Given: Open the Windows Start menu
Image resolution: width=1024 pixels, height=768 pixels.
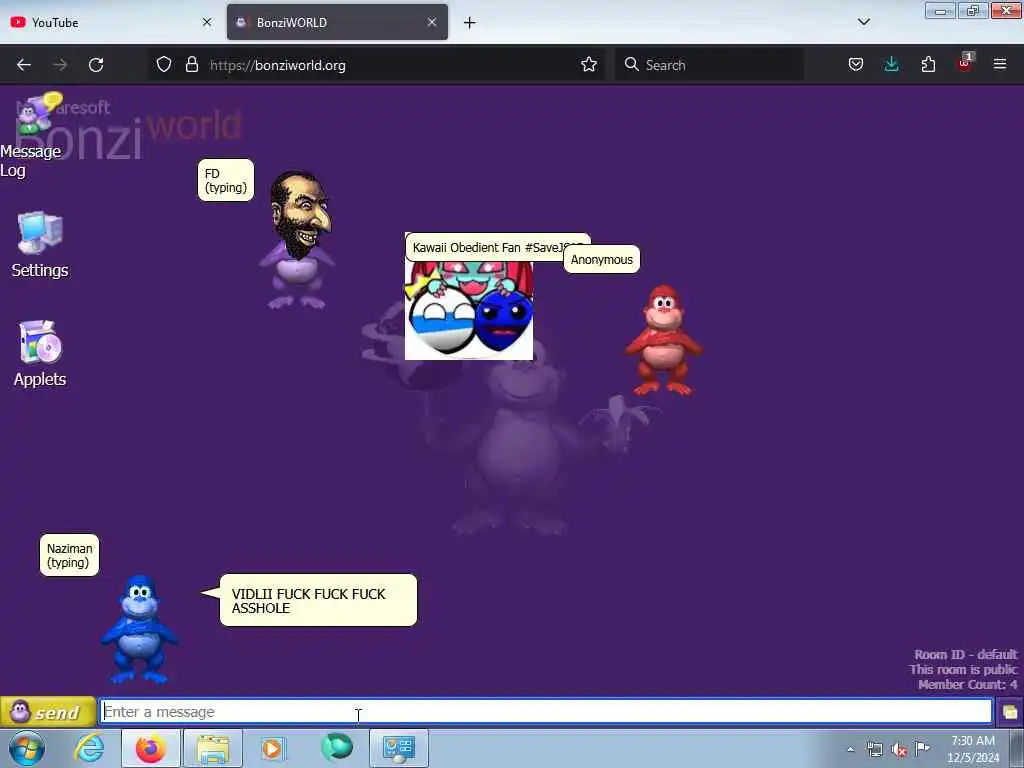Looking at the screenshot, I should [x=26, y=748].
